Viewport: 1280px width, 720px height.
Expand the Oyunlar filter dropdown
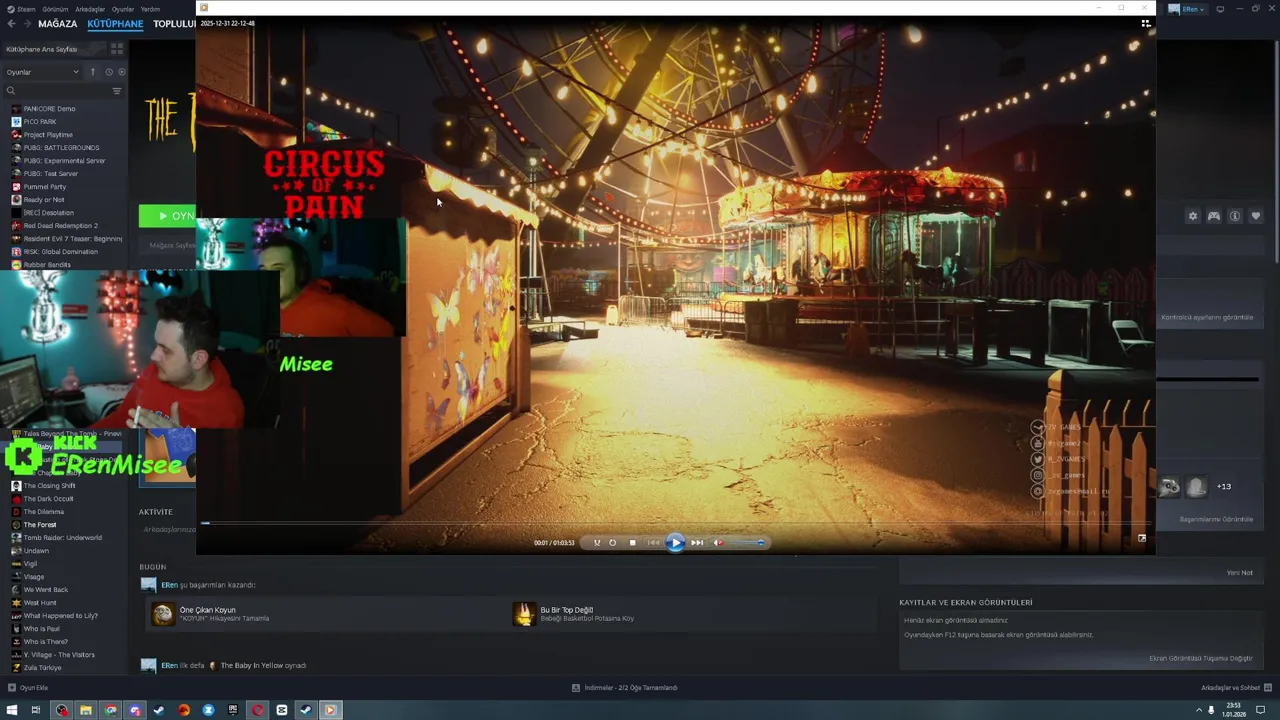[43, 72]
